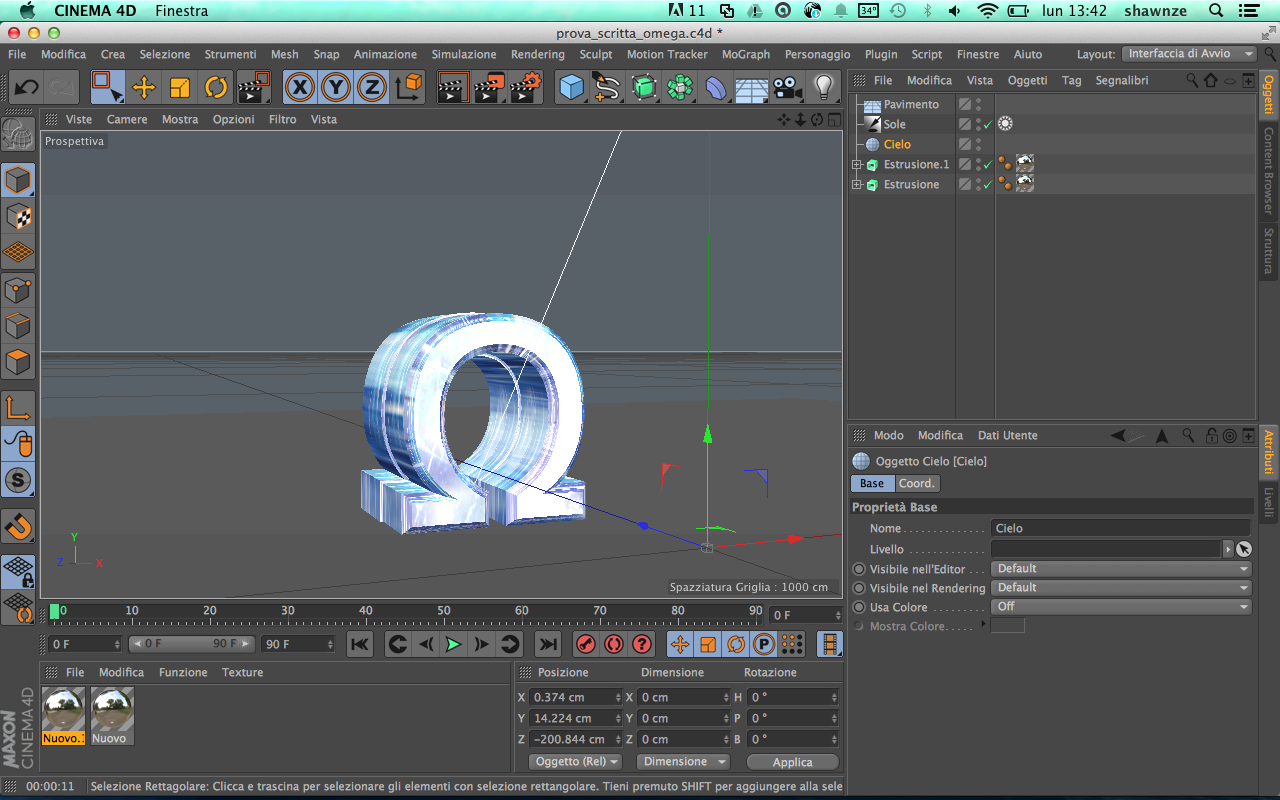Click the Applica button
This screenshot has width=1280, height=800.
tap(792, 762)
